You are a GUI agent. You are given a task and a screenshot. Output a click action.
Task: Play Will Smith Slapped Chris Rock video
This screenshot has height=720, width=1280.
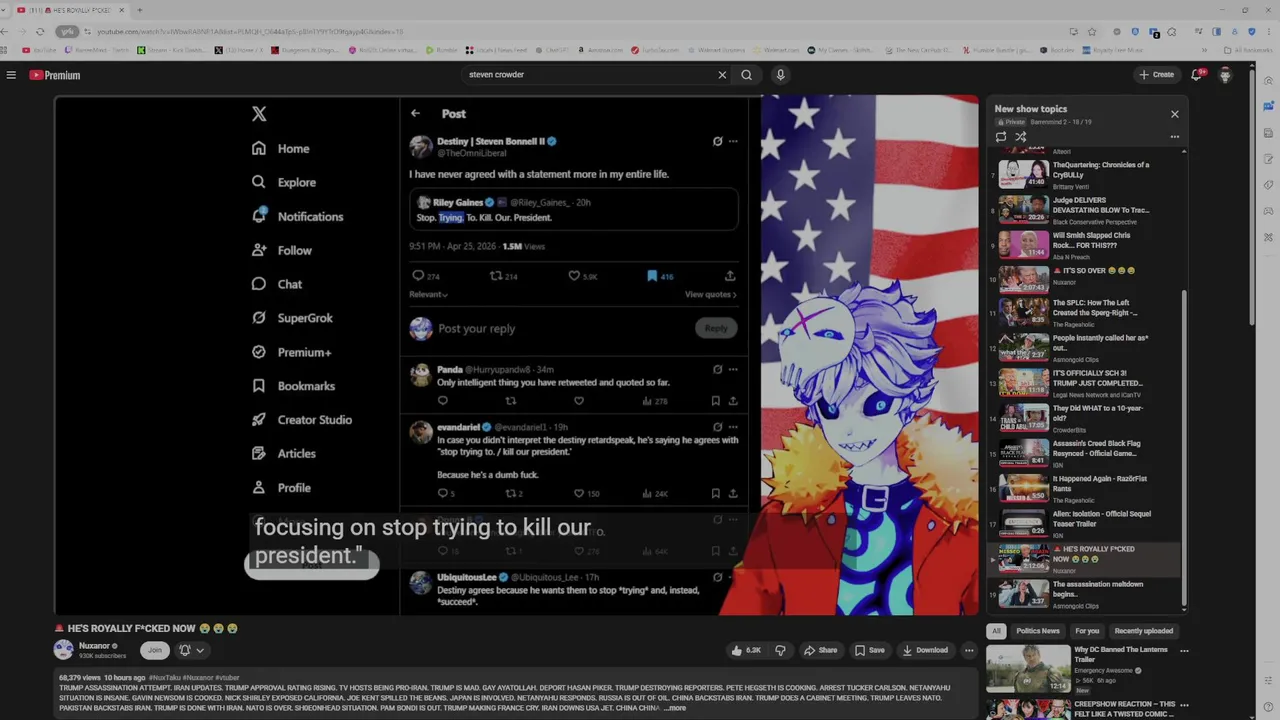[1085, 245]
